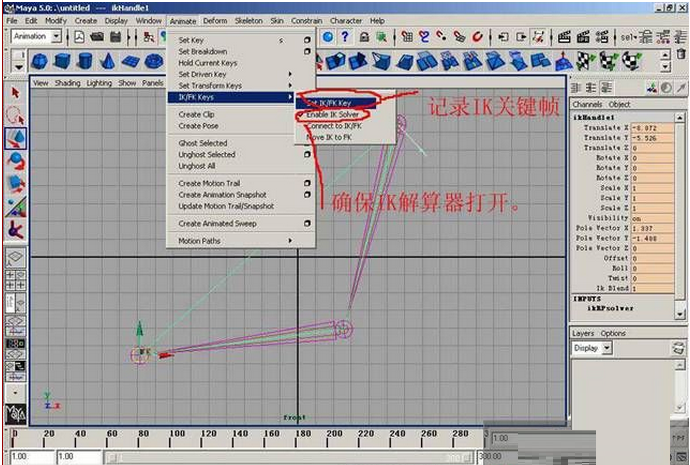Toggle Enable IK Solver checkbox item

pyautogui.click(x=333, y=114)
